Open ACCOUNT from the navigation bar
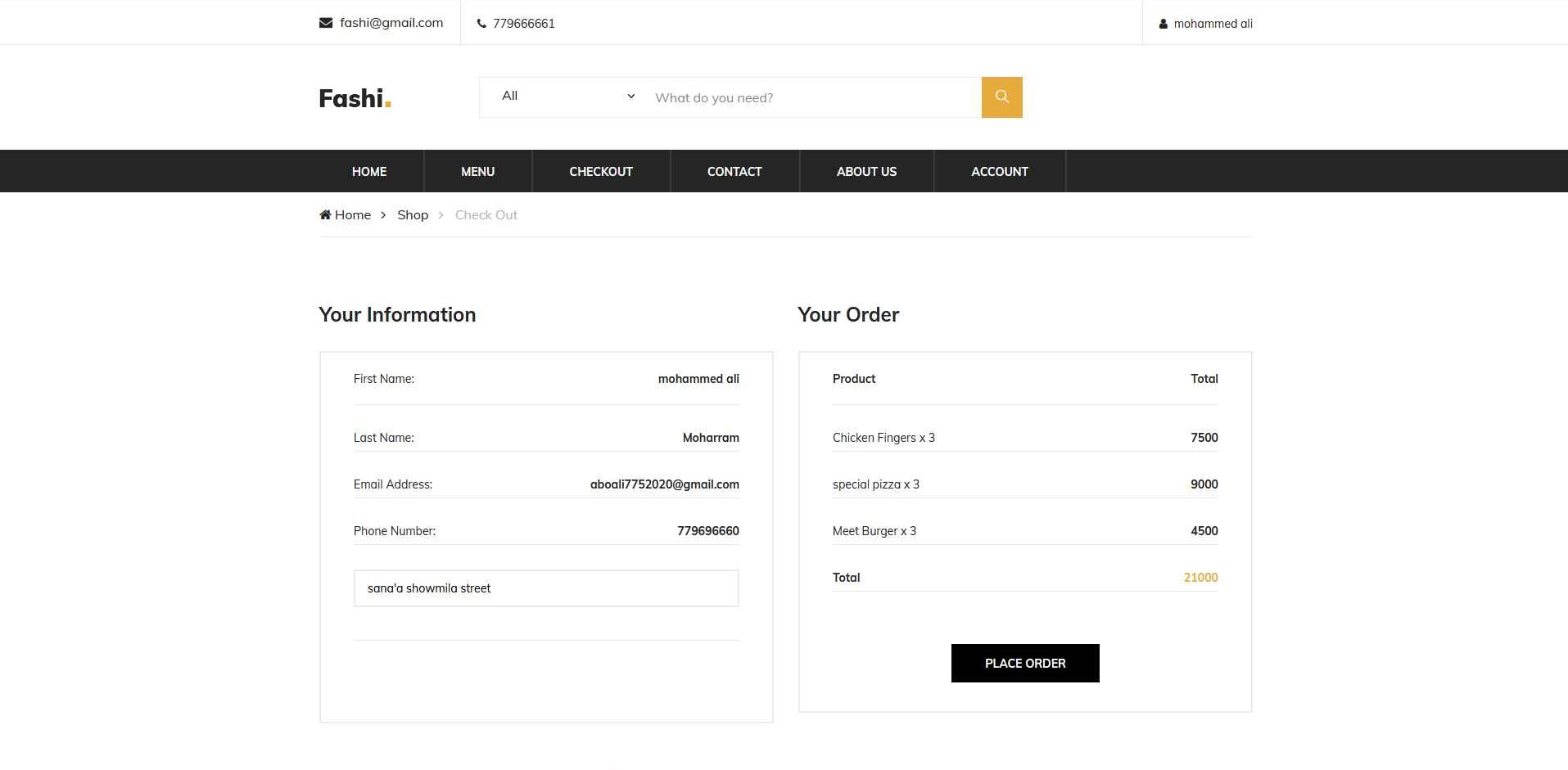Image resolution: width=1568 pixels, height=770 pixels. pyautogui.click(x=999, y=172)
